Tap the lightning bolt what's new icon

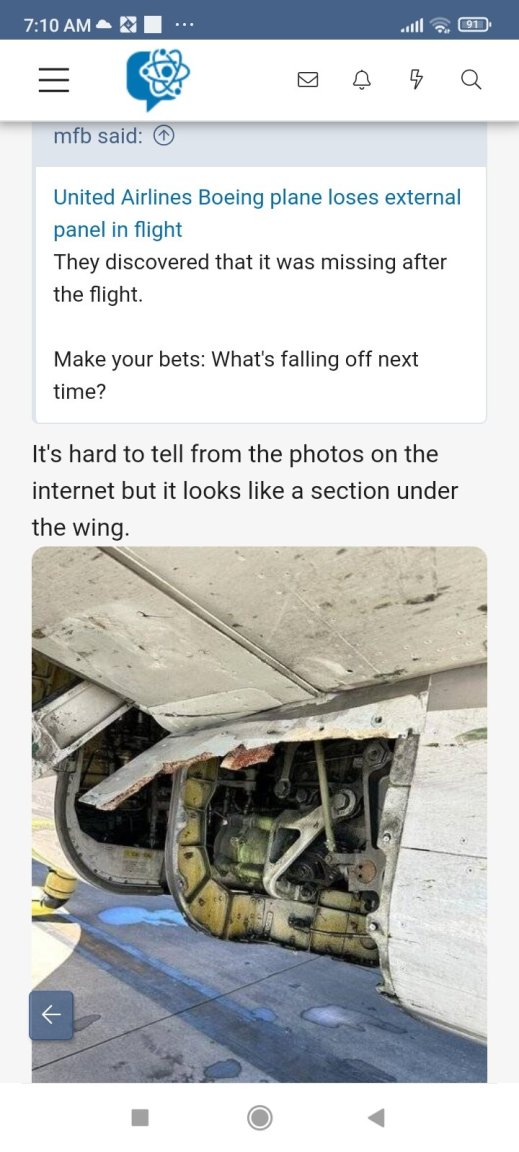click(x=417, y=79)
